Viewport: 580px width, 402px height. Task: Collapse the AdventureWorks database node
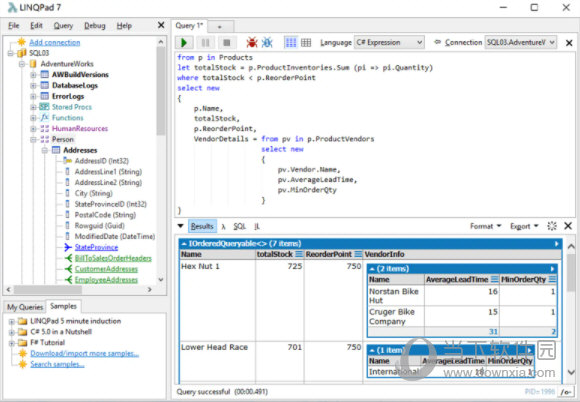point(22,64)
